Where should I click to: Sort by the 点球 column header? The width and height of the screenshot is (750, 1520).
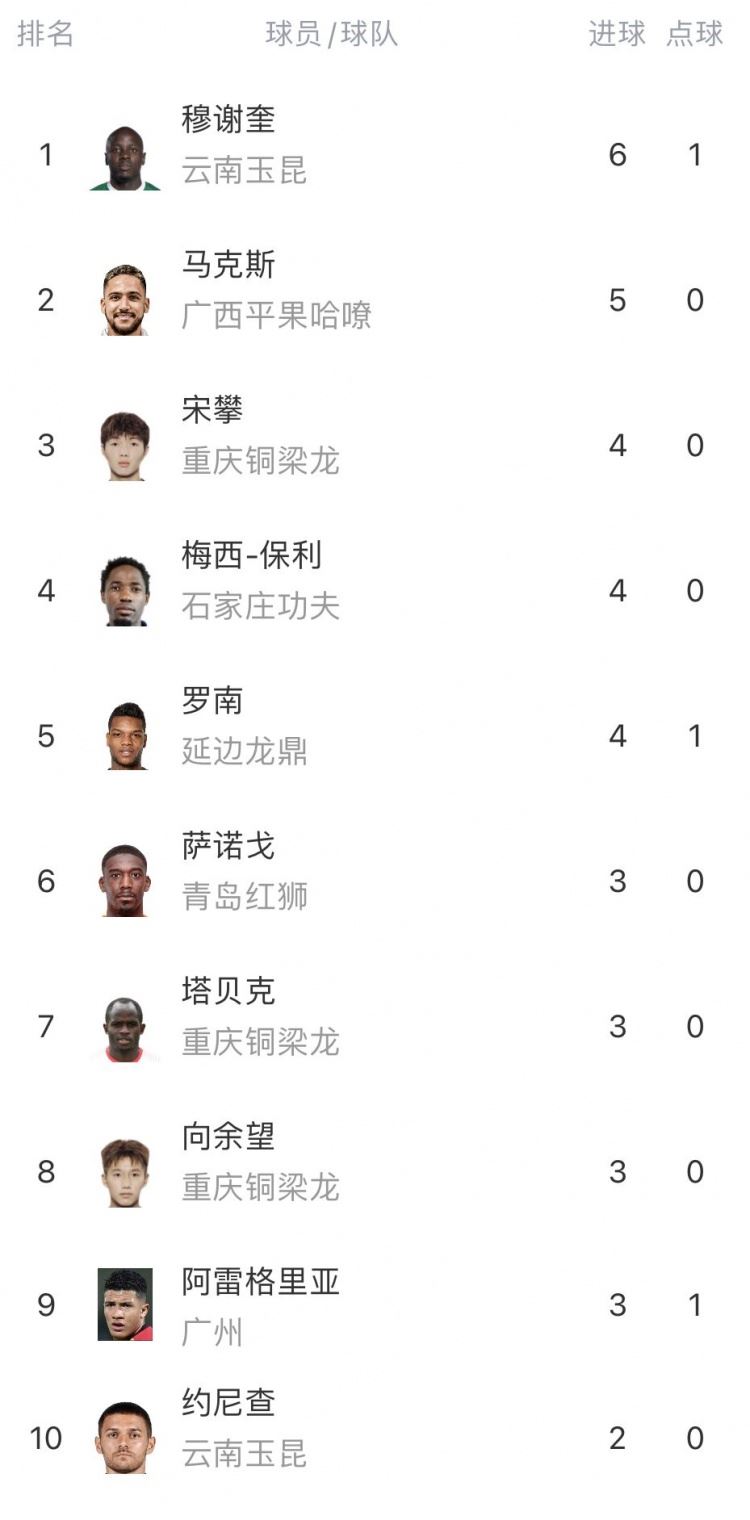[x=695, y=34]
